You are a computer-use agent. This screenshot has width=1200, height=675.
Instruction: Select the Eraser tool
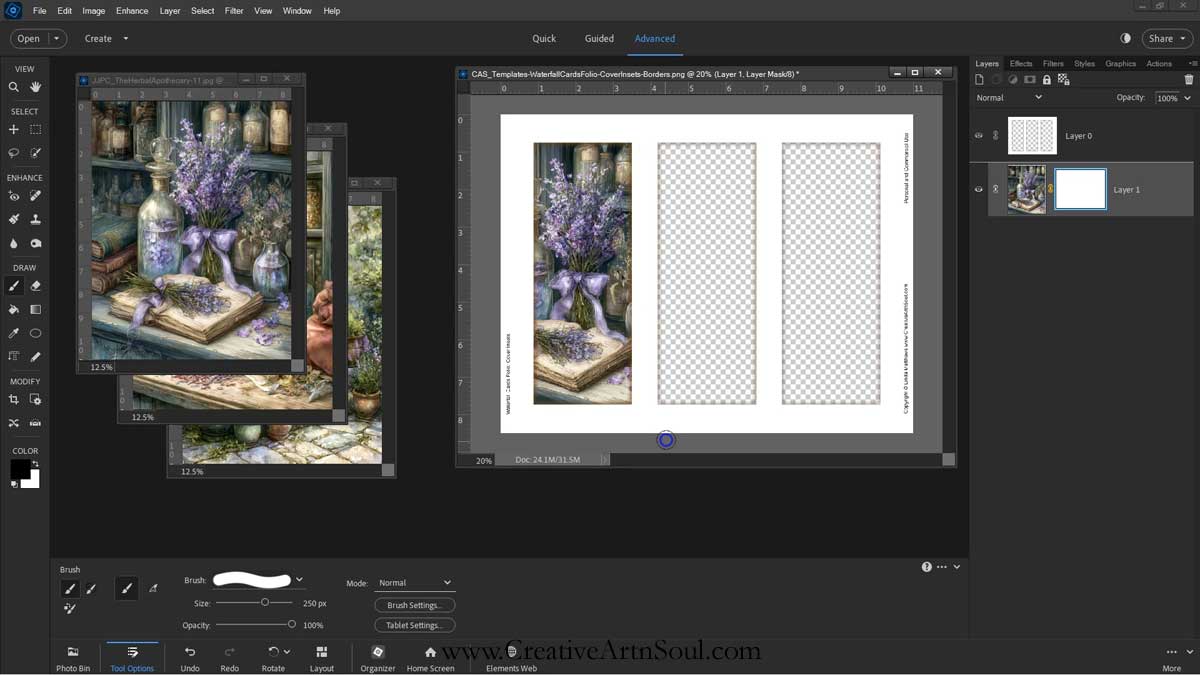point(36,286)
